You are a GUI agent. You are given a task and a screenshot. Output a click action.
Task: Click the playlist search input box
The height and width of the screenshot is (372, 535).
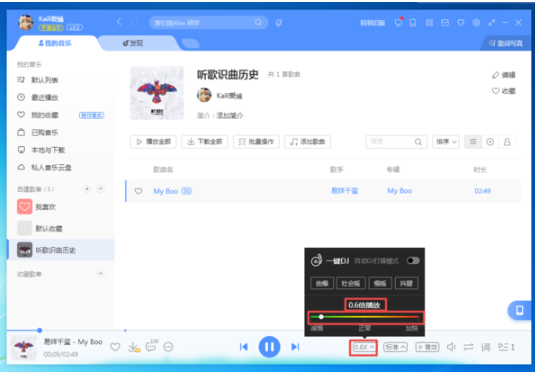(396, 142)
